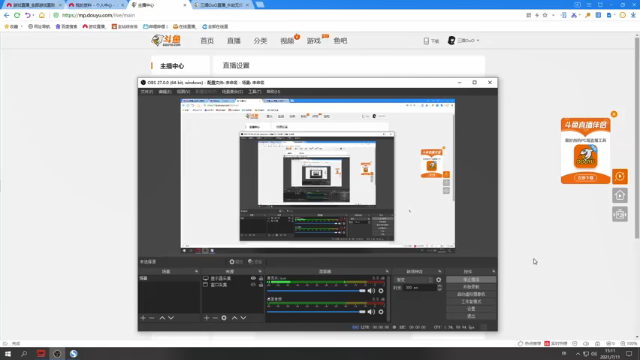
Task: Increase the transition duration with the stepper
Action: pos(440,286)
